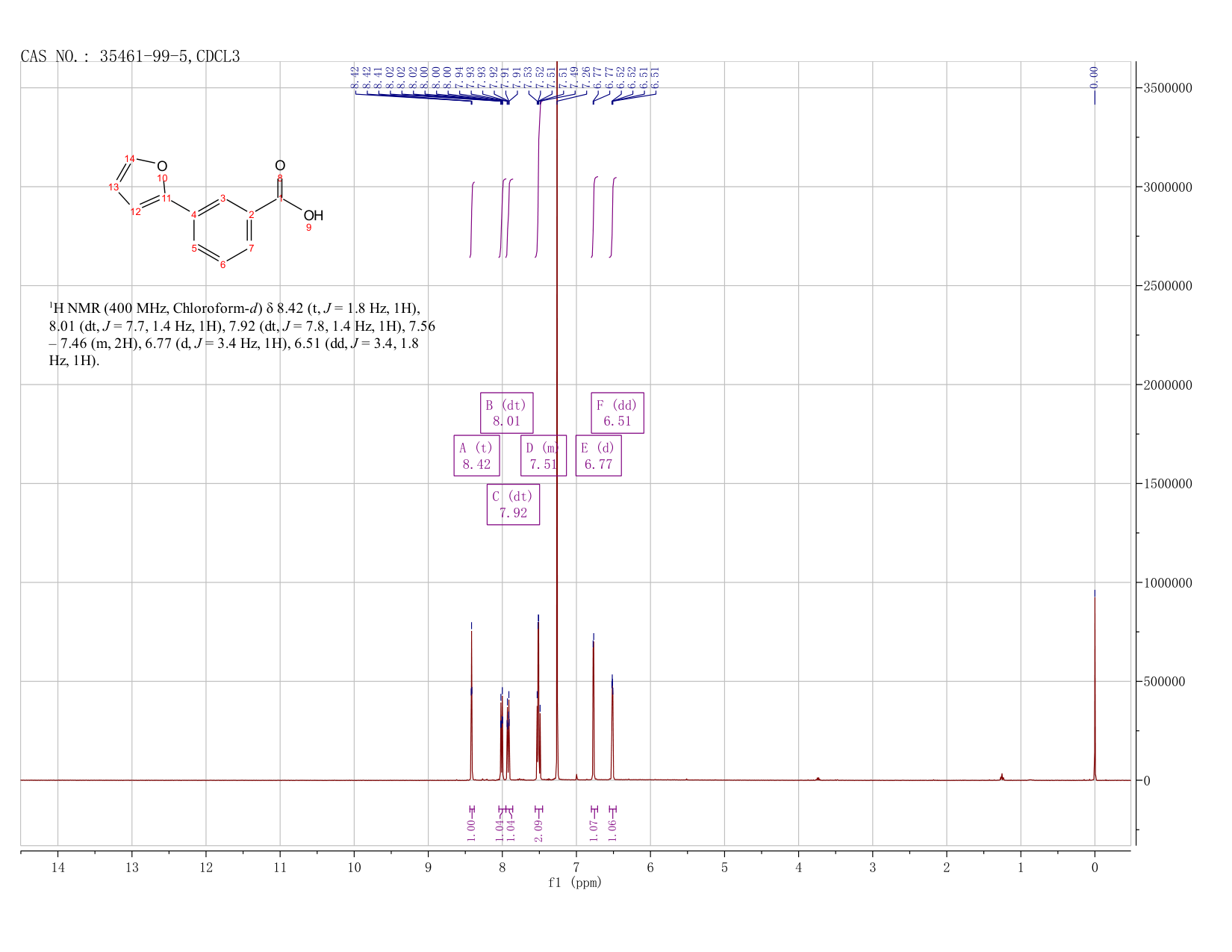Select the A (t) 8.42 multiplet box
Screen dimensions: 1232x952
(476, 455)
